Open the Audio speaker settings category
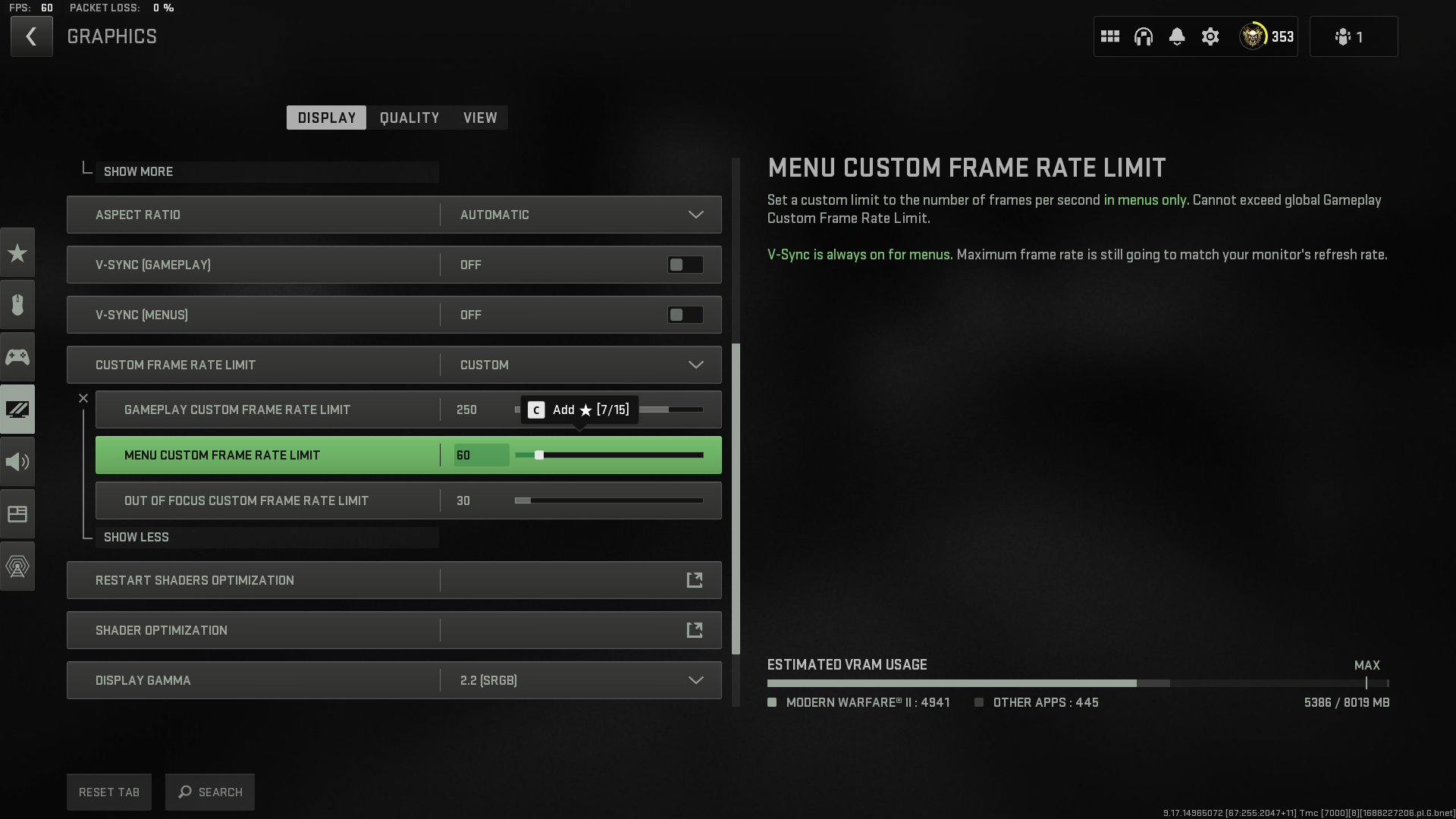 coord(17,462)
